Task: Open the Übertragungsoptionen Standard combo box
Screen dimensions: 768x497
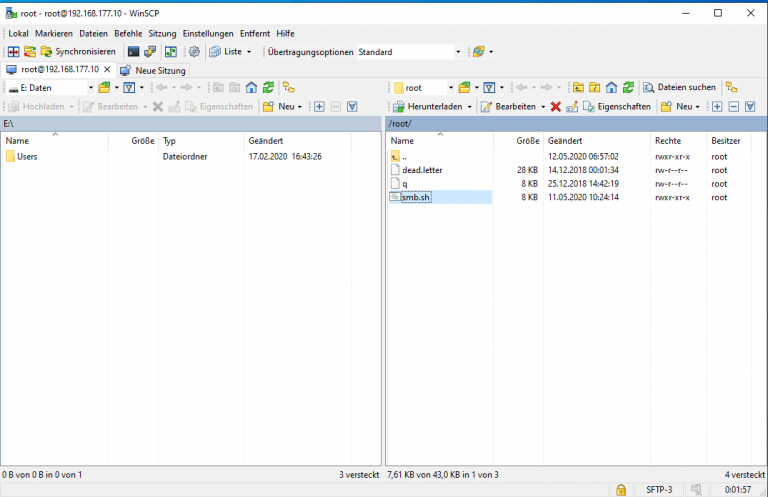Action: (x=409, y=52)
